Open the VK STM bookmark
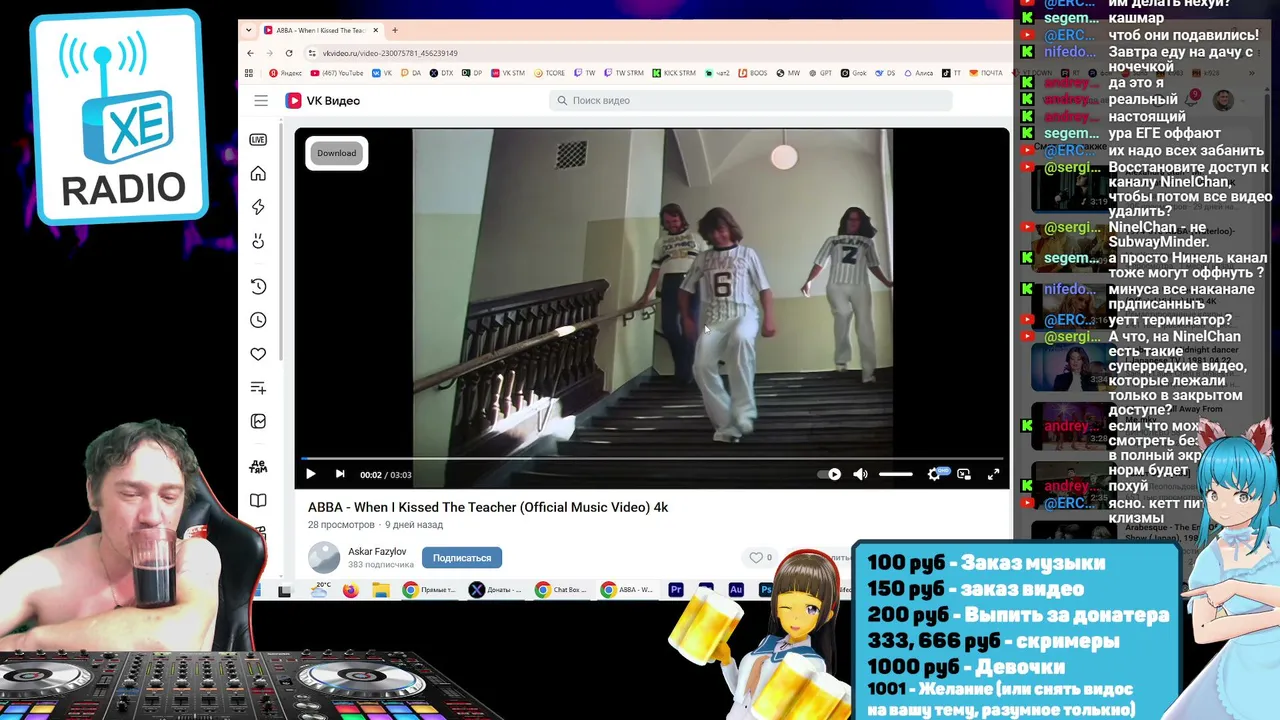This screenshot has height=720, width=1280. point(508,73)
